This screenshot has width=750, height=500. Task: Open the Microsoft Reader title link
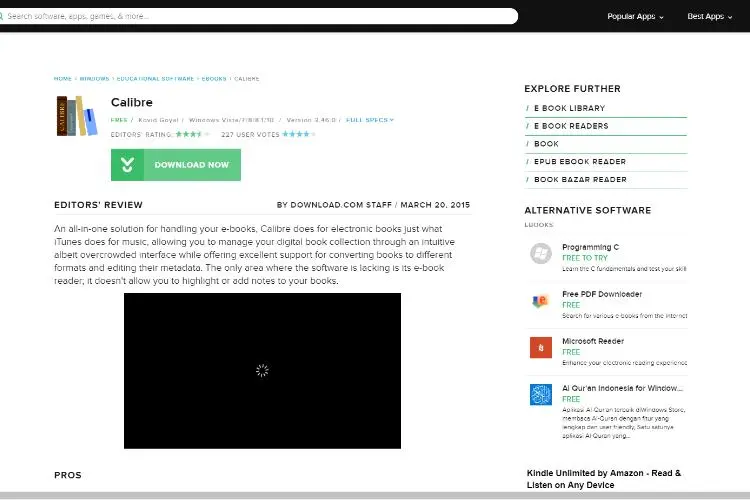pyautogui.click(x=593, y=341)
